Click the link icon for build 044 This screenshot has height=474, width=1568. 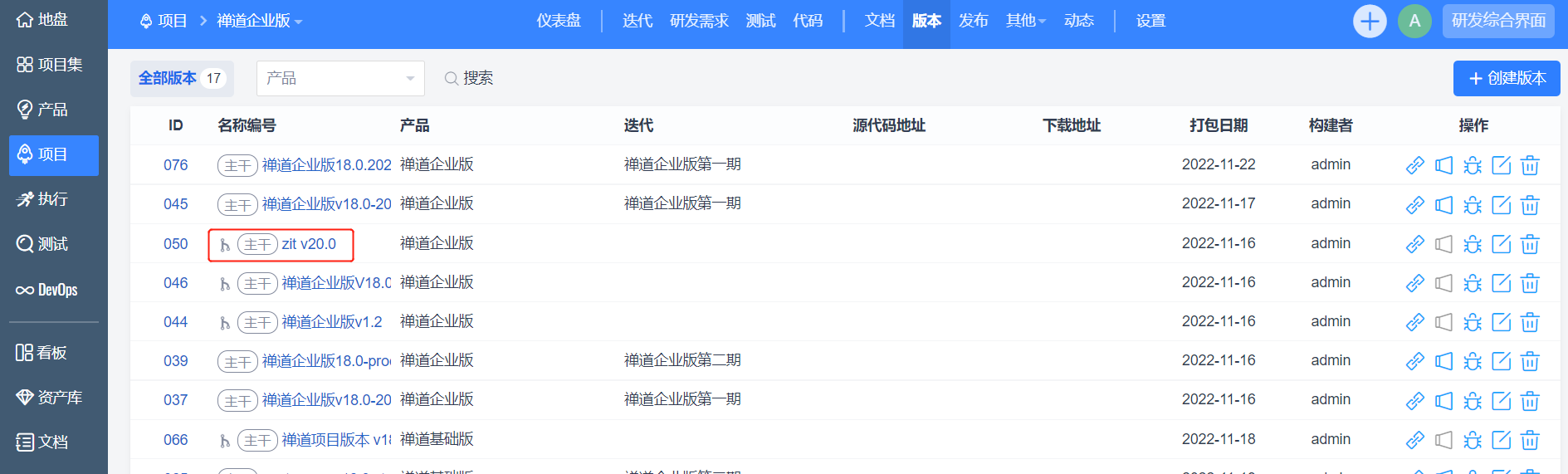pyautogui.click(x=1415, y=322)
